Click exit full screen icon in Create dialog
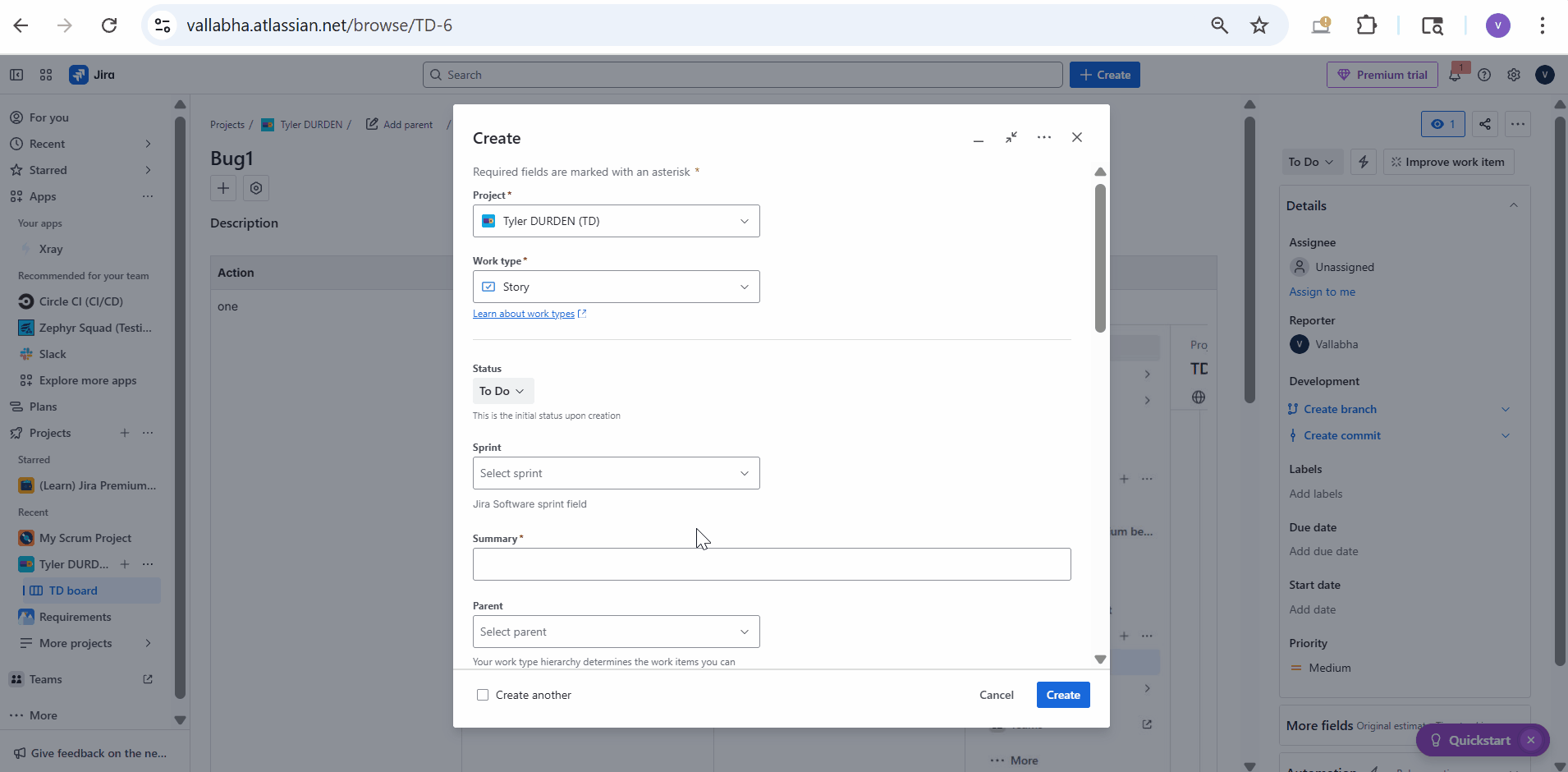Screen dimensions: 1568x772 (x=1011, y=137)
